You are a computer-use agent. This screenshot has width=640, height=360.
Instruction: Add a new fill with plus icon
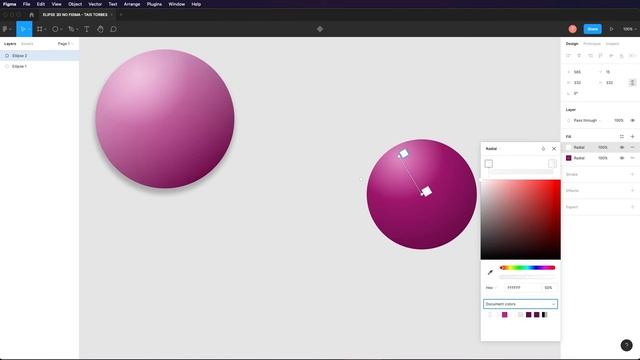pyautogui.click(x=632, y=136)
